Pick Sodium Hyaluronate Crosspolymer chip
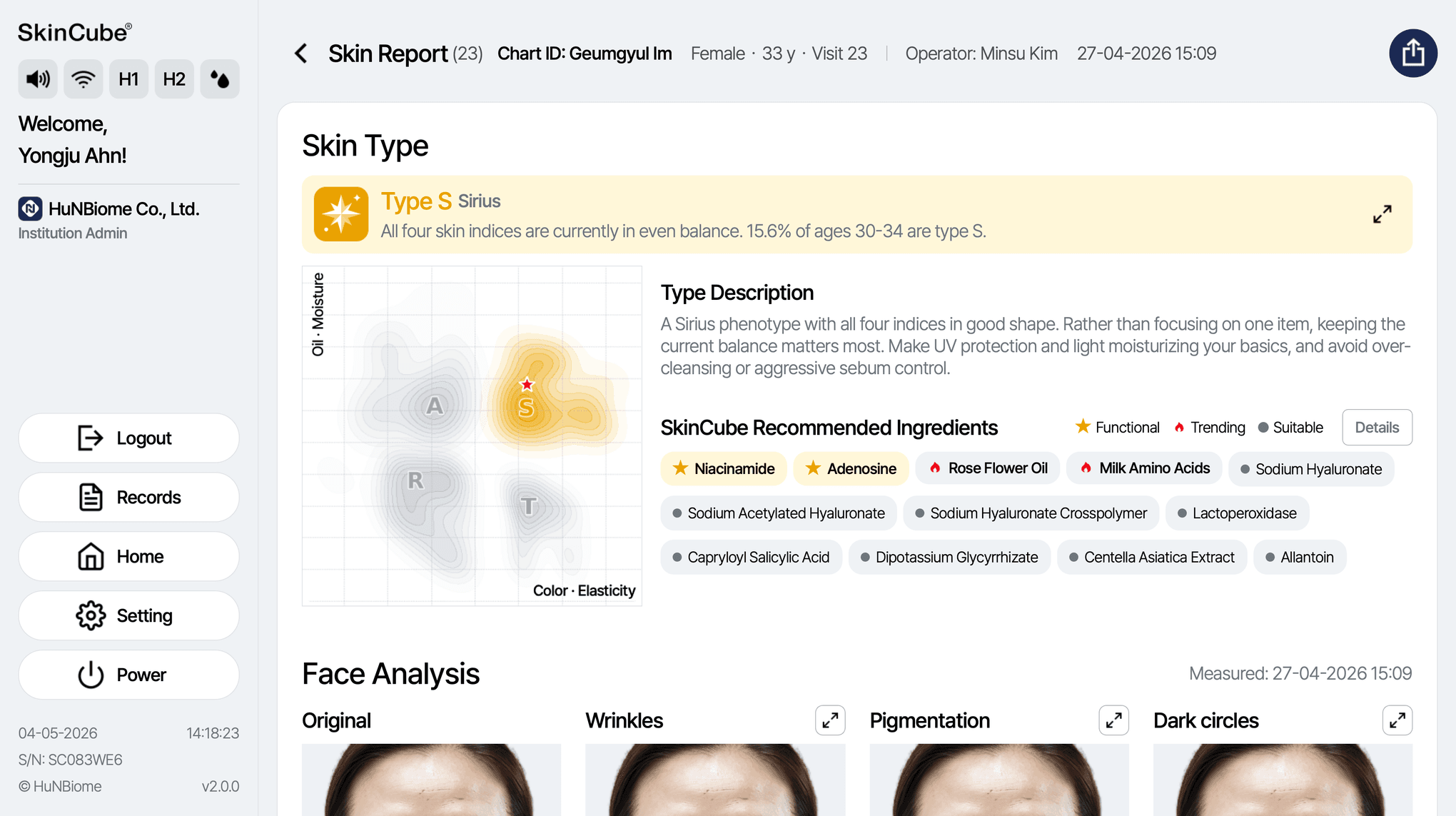1456x816 pixels. pos(1031,513)
